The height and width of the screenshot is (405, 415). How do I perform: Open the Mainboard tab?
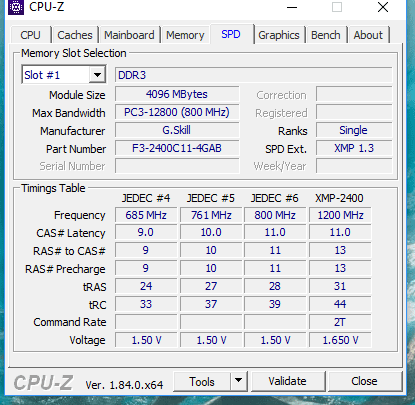[129, 35]
